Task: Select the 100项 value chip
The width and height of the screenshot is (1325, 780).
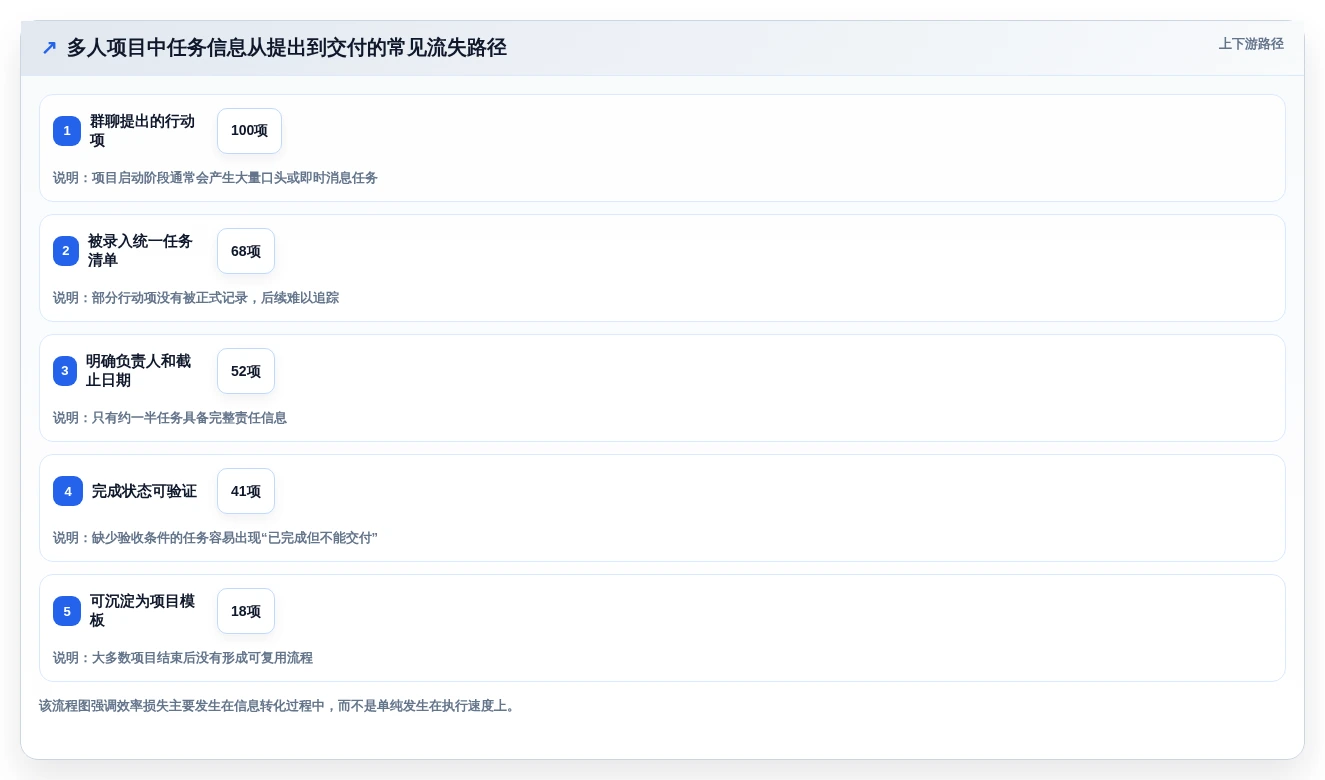Action: pyautogui.click(x=249, y=131)
